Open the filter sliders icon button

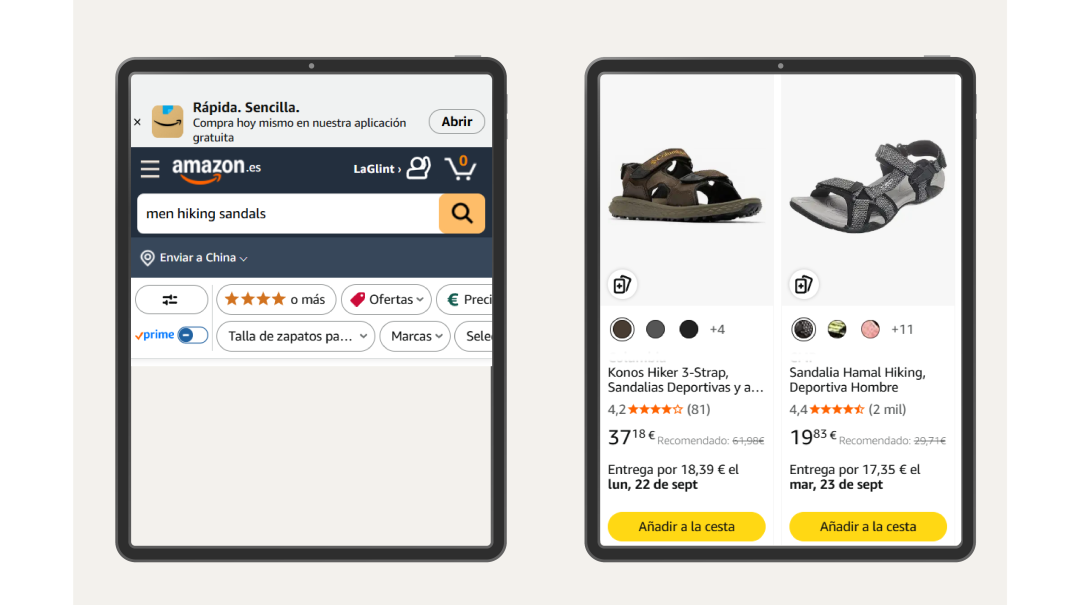click(171, 300)
